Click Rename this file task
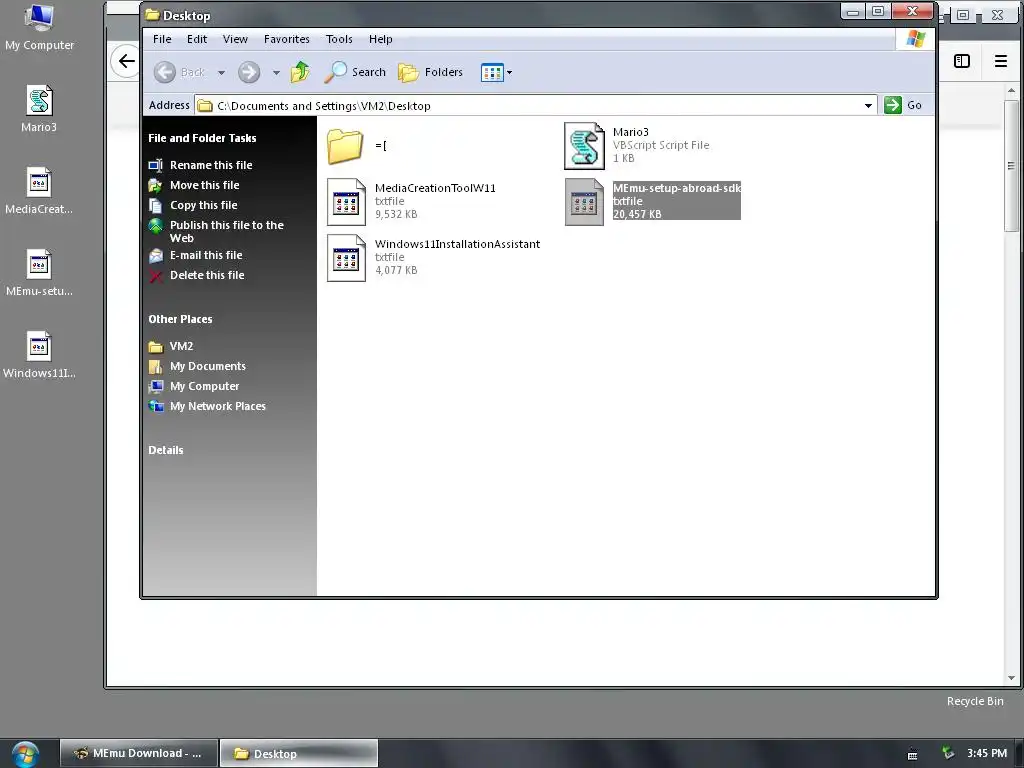The width and height of the screenshot is (1024, 768). 211,165
